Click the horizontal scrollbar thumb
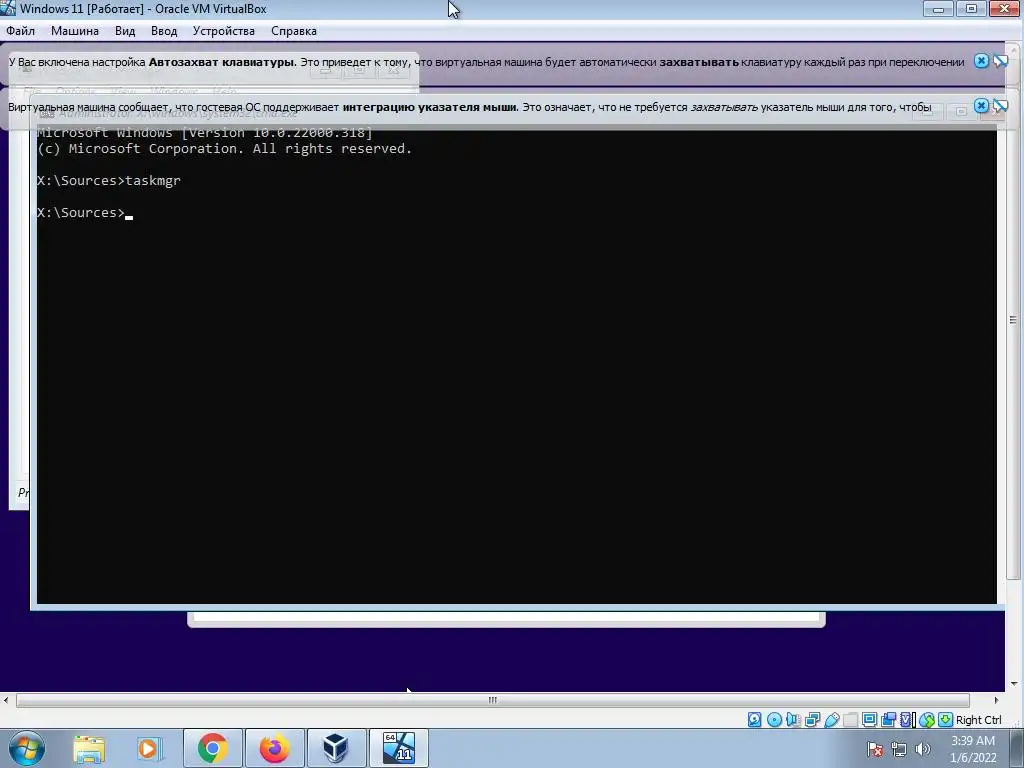 coord(492,700)
